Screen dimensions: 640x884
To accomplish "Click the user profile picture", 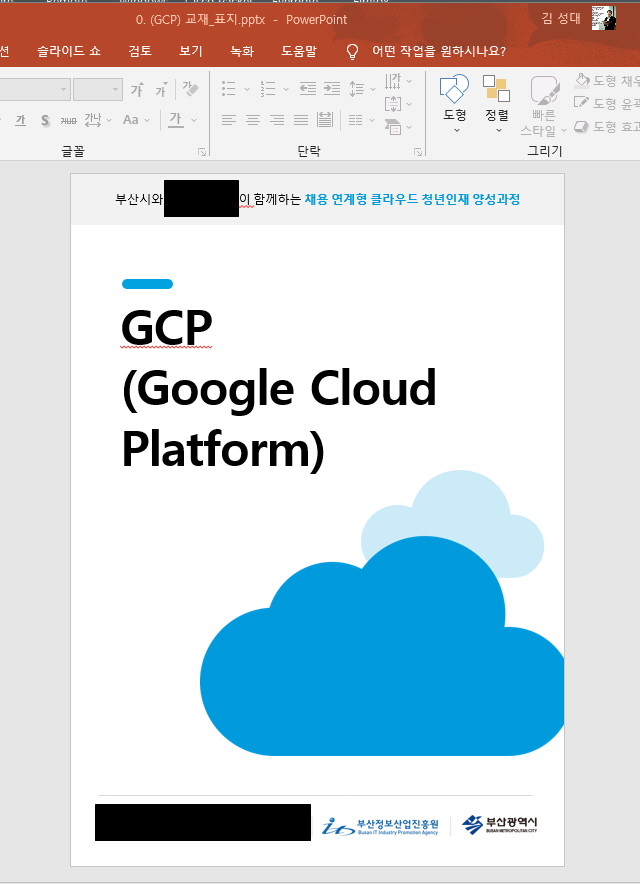I will point(603,18).
